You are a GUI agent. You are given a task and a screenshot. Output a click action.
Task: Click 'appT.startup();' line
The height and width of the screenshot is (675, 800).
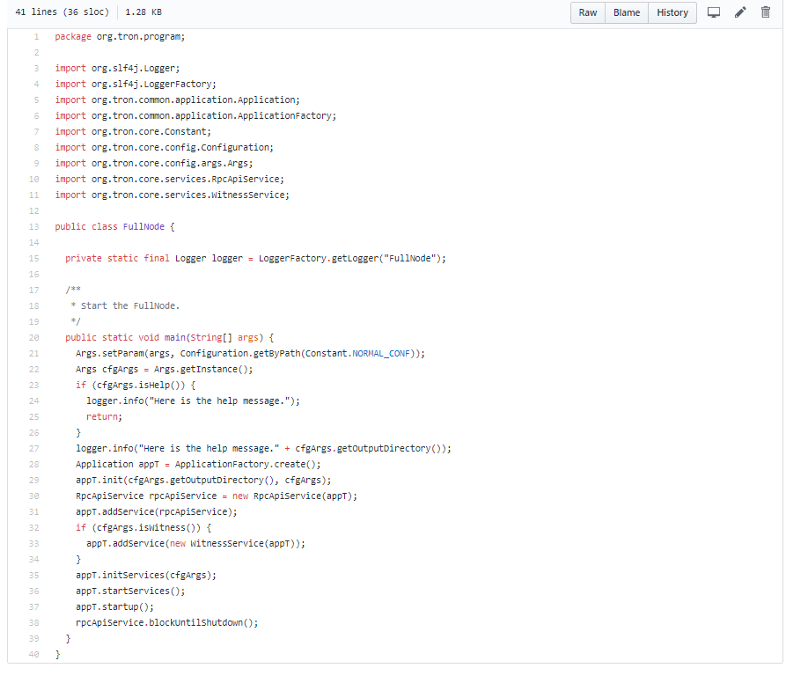click(x=115, y=607)
